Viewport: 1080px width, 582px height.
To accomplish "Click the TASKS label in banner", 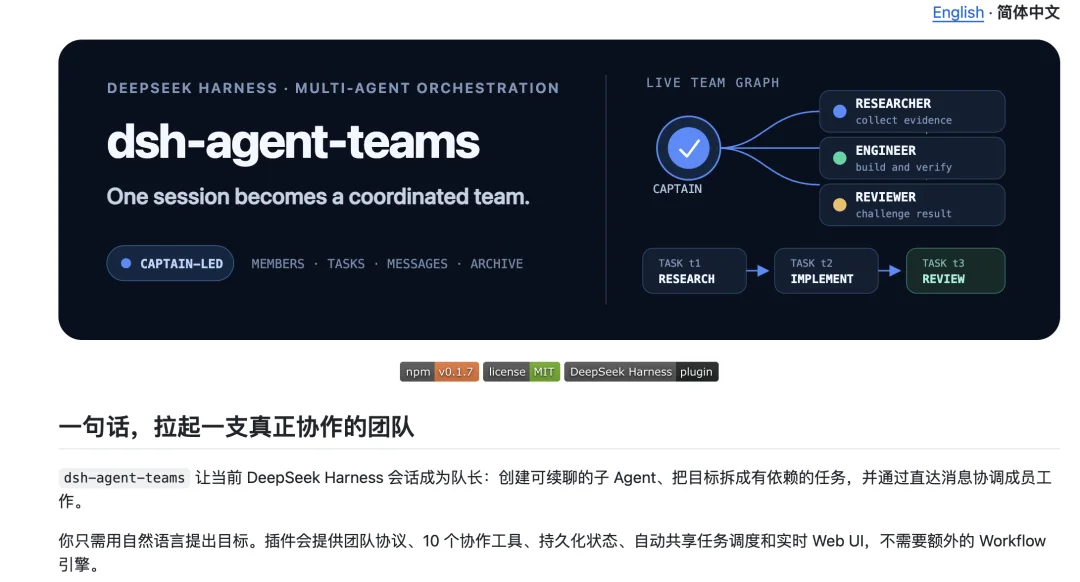I will 346,264.
